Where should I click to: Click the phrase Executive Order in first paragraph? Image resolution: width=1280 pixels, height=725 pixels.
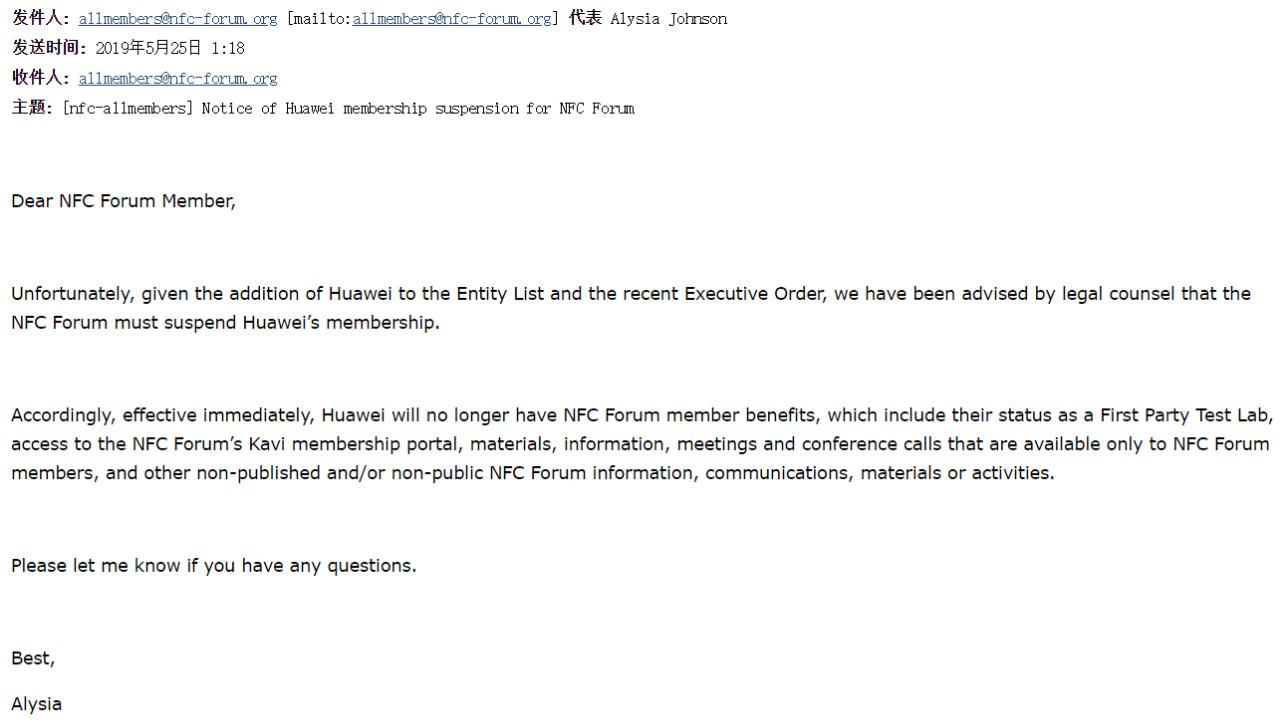(754, 294)
